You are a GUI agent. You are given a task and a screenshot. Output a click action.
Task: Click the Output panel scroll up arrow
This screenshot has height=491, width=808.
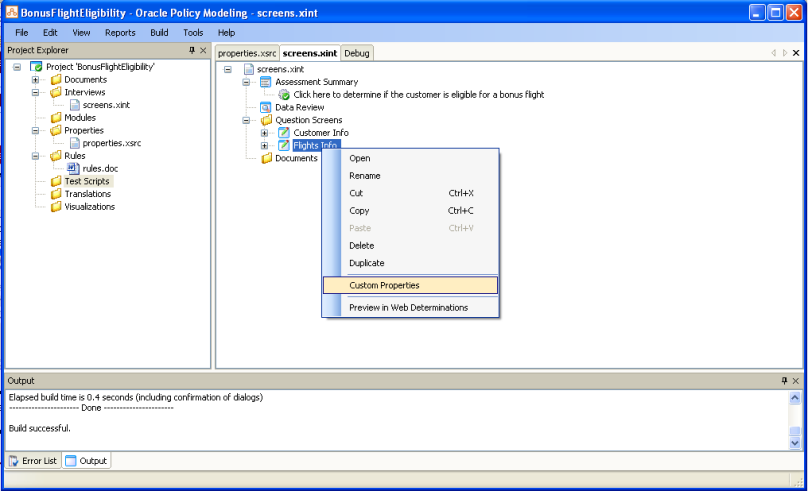(x=795, y=397)
